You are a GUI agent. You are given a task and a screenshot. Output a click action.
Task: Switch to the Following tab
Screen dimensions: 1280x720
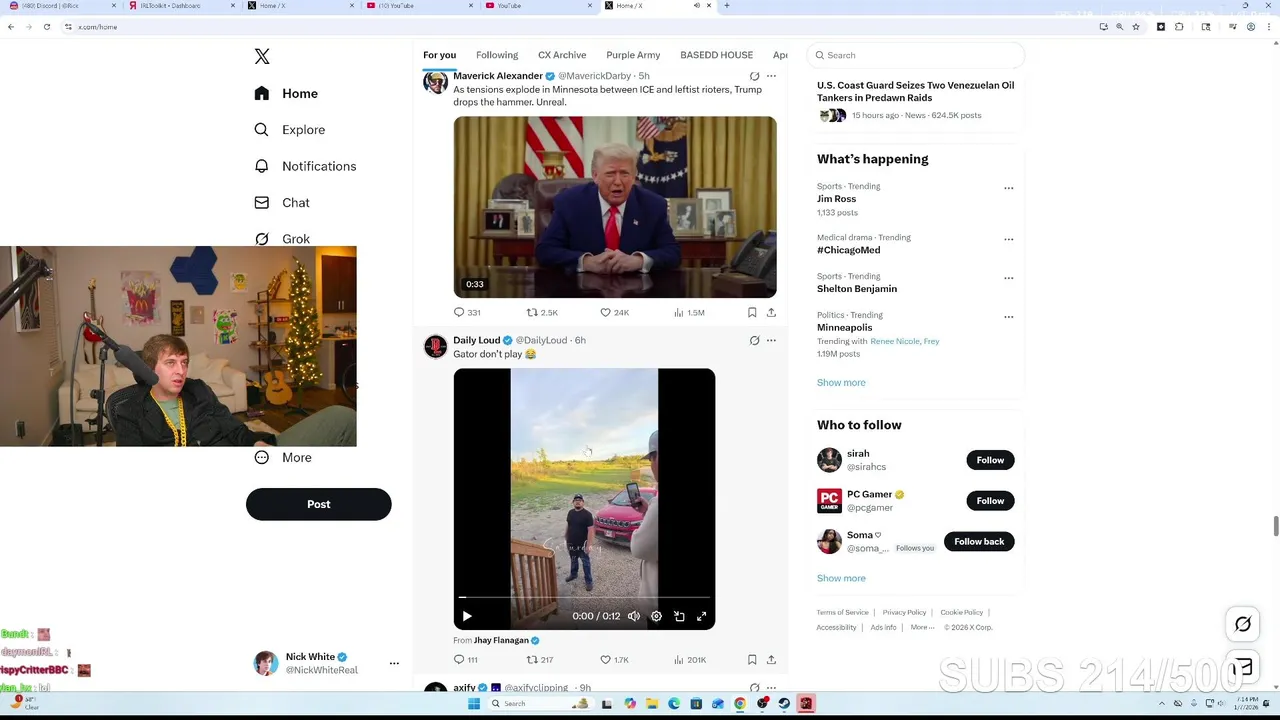[x=497, y=55]
